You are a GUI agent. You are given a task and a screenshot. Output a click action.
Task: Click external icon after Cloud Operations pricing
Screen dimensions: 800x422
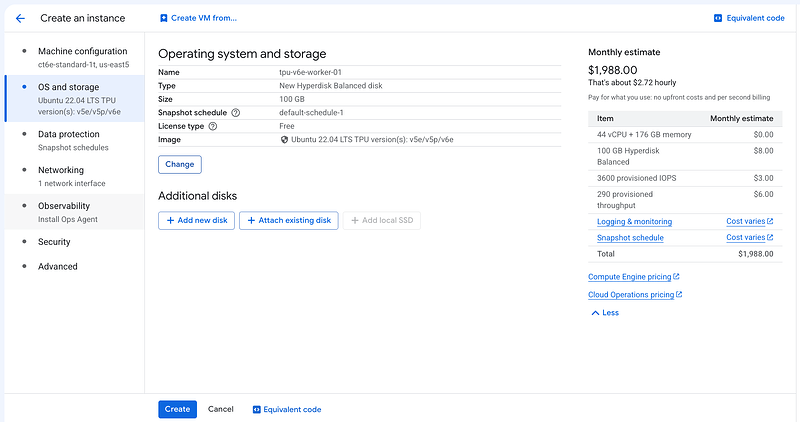679,294
